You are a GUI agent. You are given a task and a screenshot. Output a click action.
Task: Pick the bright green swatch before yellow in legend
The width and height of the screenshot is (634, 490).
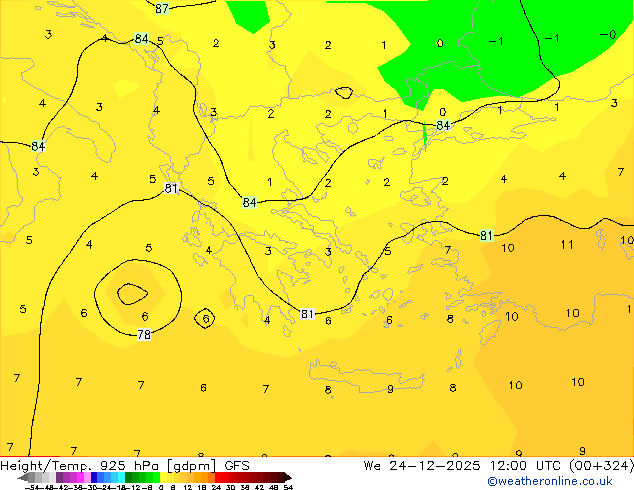tap(156, 477)
